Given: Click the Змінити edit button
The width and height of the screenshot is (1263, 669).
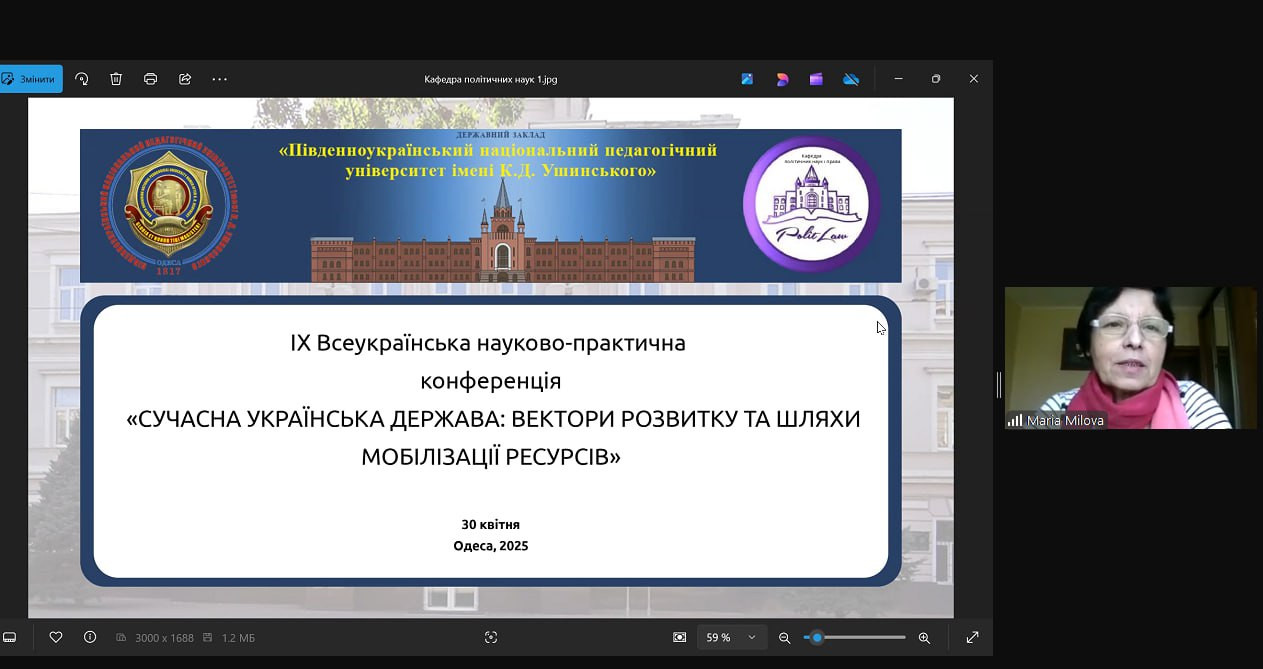Looking at the screenshot, I should pos(30,79).
